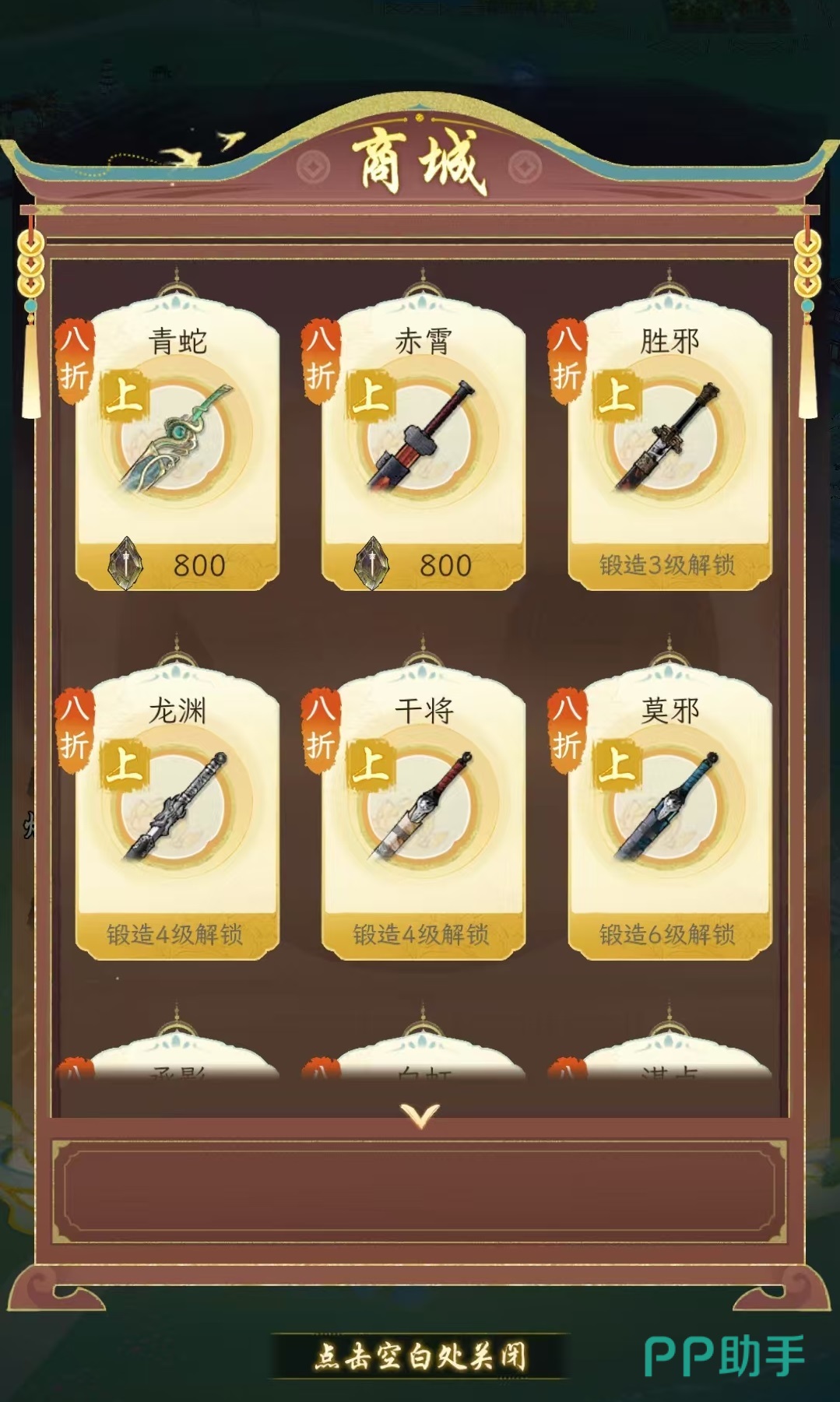840x1402 pixels.
Task: Buy 赤霄 for 800
Action: point(423,565)
